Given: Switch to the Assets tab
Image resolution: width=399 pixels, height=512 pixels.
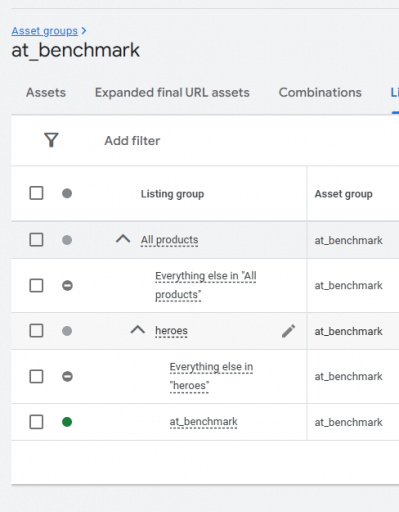Looking at the screenshot, I should click(46, 92).
